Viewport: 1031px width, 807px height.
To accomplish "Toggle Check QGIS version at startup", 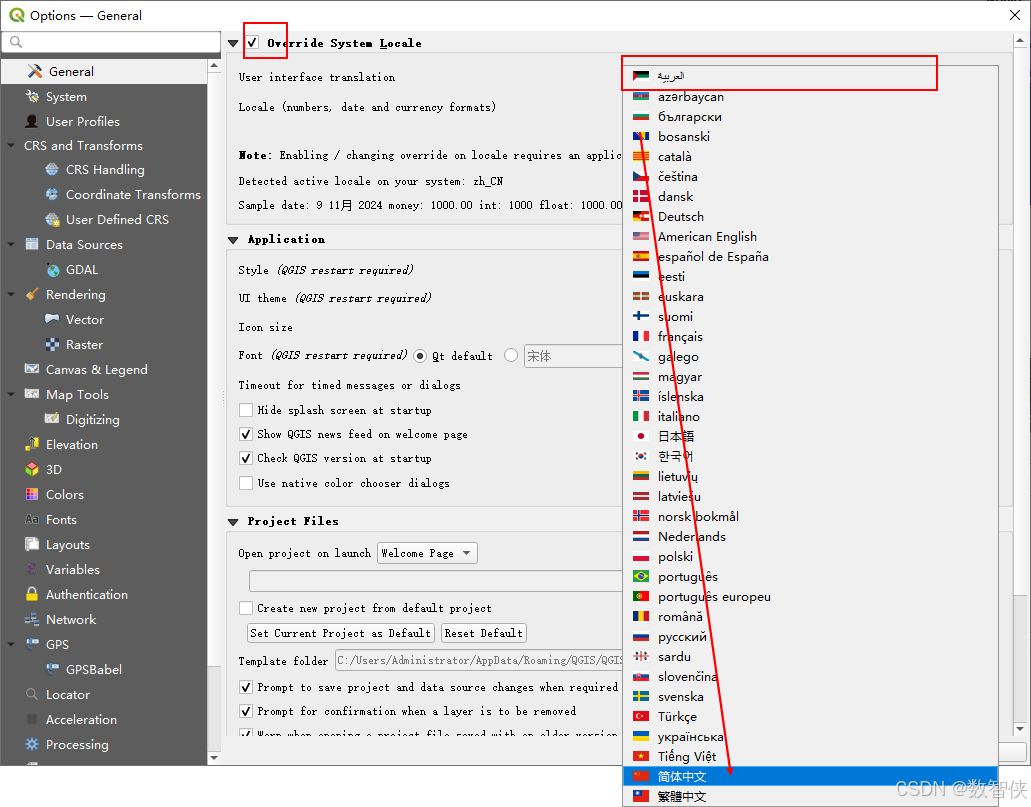I will pos(246,458).
